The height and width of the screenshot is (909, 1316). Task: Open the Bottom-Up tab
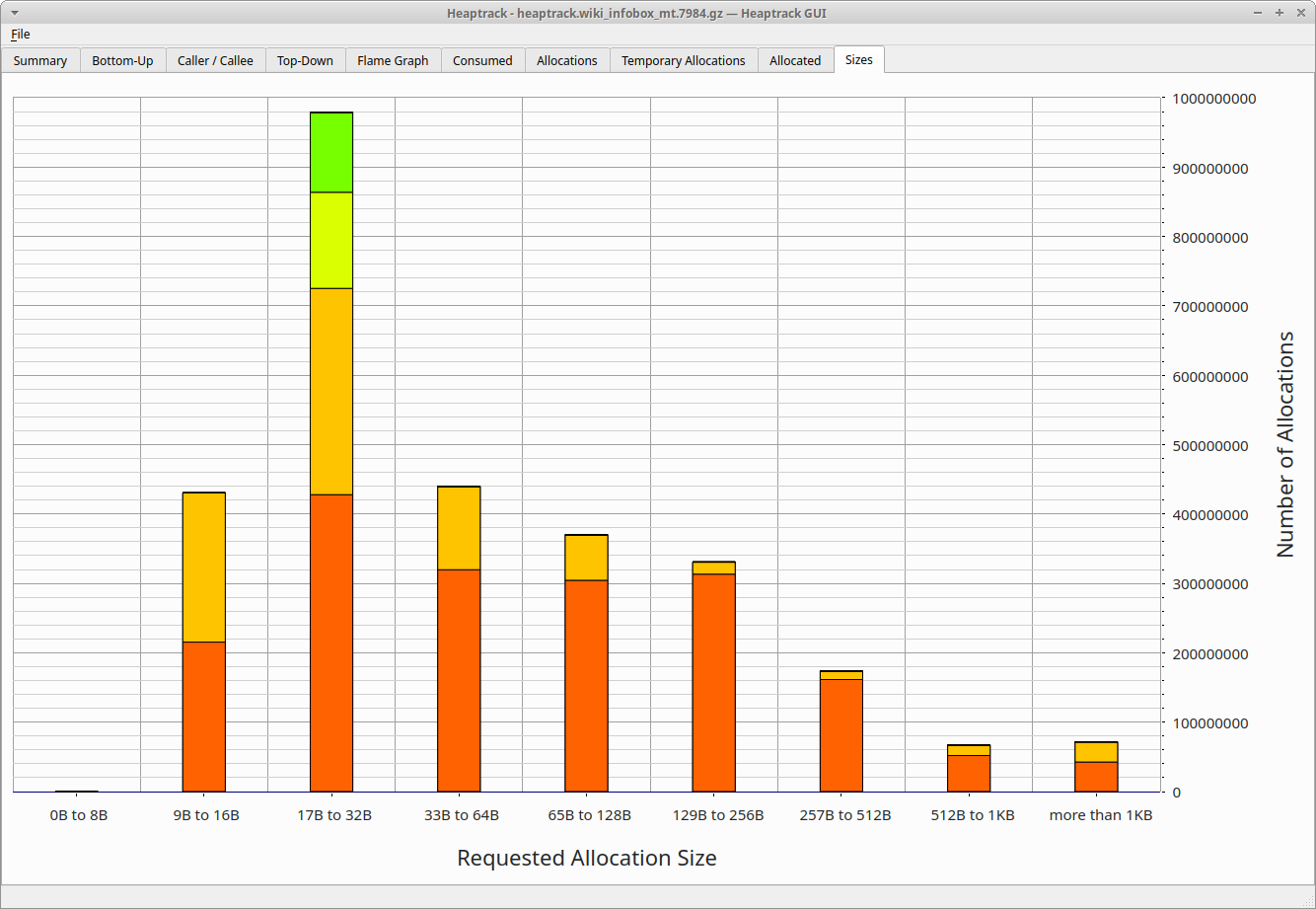(x=122, y=60)
